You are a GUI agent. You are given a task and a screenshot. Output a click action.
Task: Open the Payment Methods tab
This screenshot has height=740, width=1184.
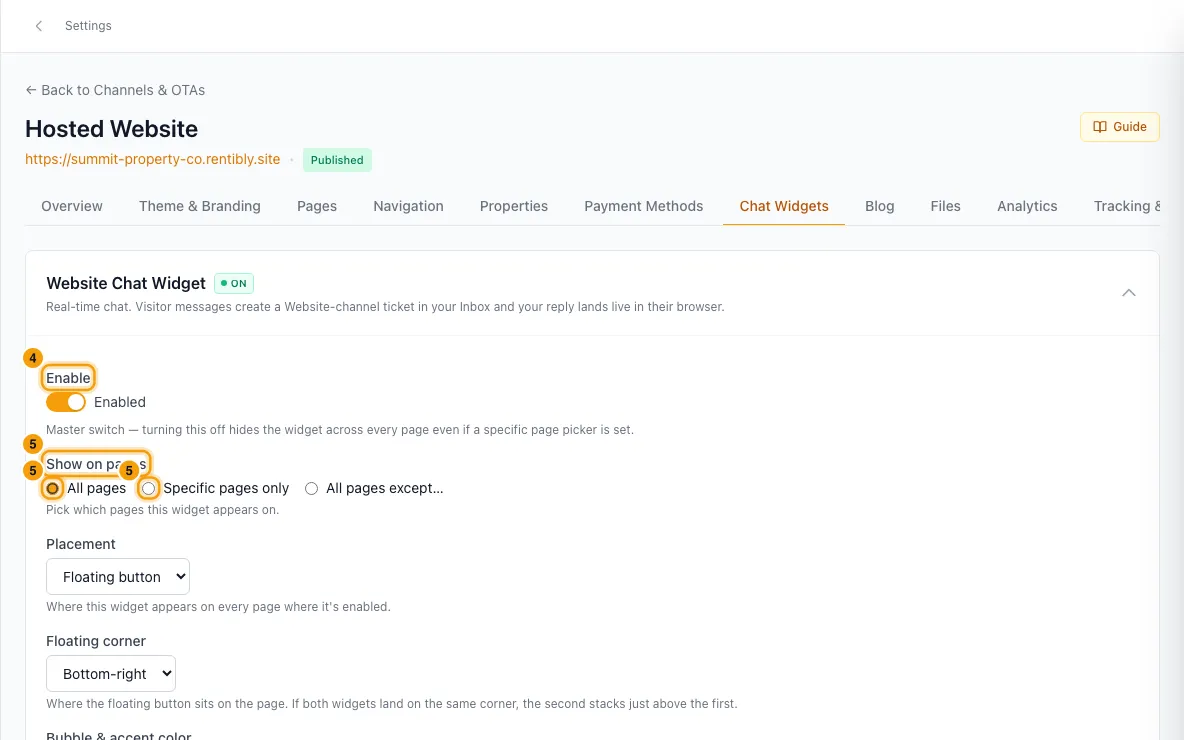pyautogui.click(x=643, y=206)
